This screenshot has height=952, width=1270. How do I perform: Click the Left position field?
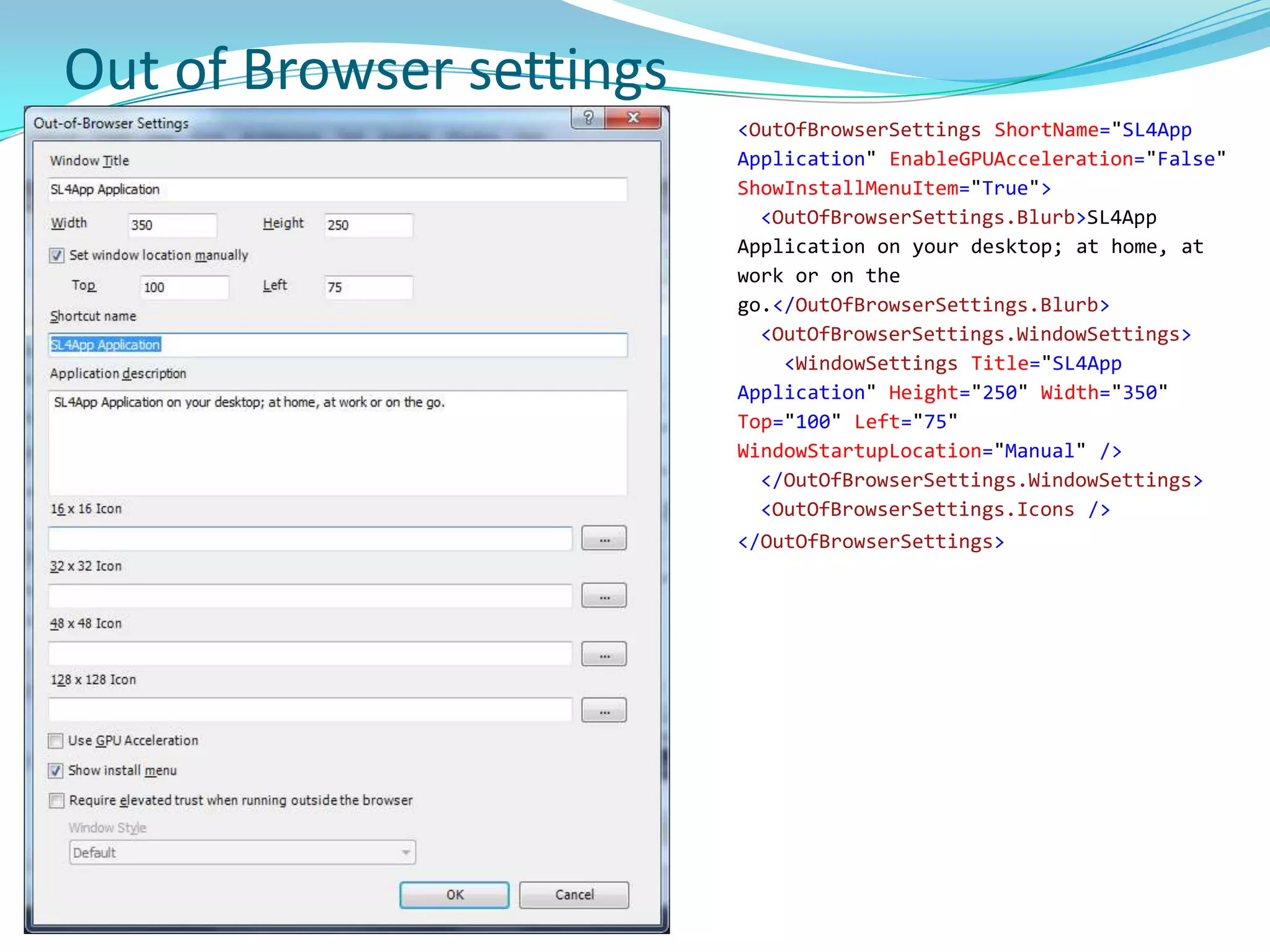(x=368, y=288)
